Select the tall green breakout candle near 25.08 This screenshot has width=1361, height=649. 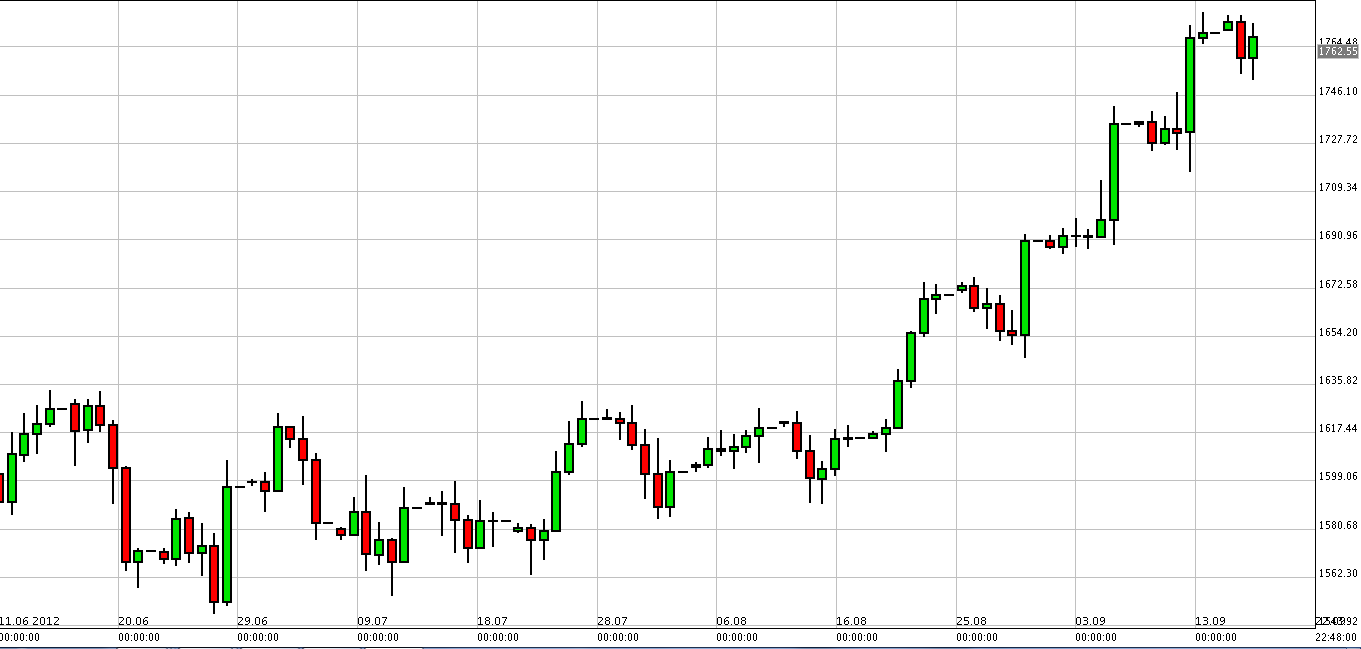coord(1025,290)
